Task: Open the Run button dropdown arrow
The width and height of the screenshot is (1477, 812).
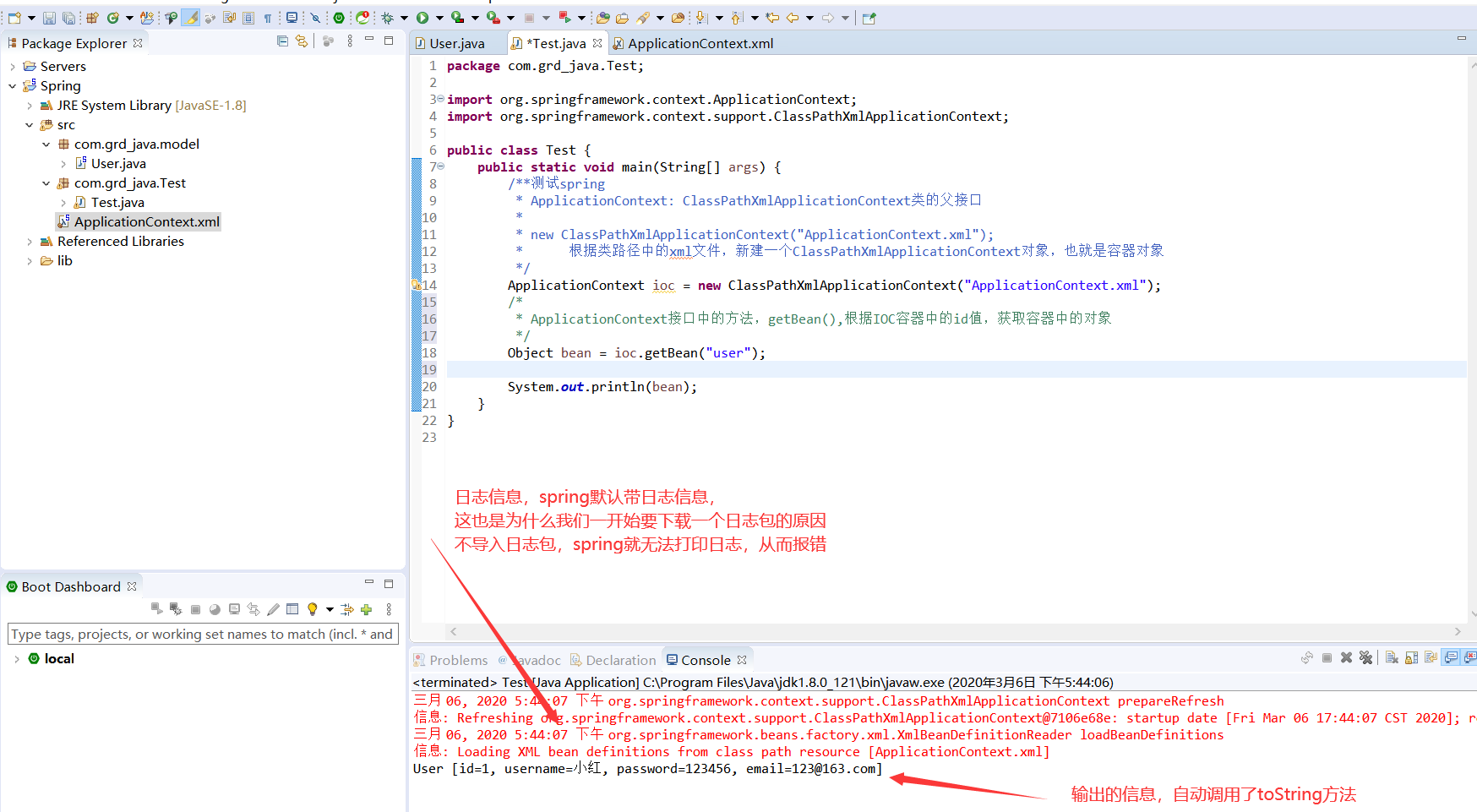Action: click(439, 18)
